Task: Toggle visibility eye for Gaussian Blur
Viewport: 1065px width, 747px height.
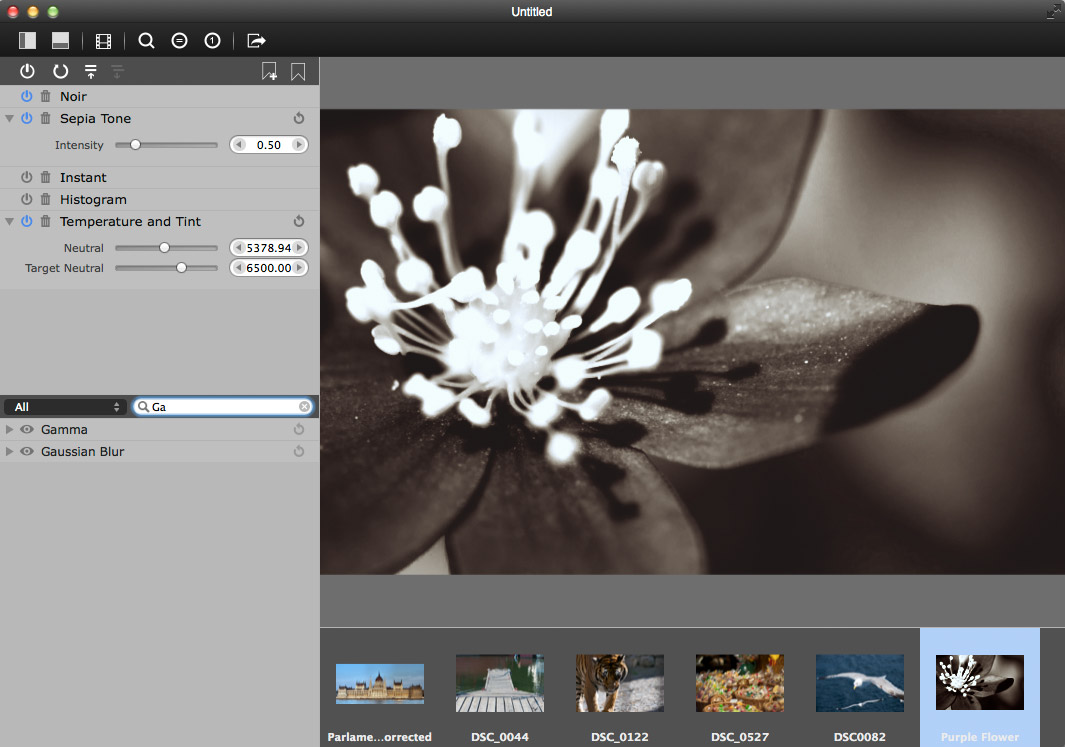Action: 27,452
